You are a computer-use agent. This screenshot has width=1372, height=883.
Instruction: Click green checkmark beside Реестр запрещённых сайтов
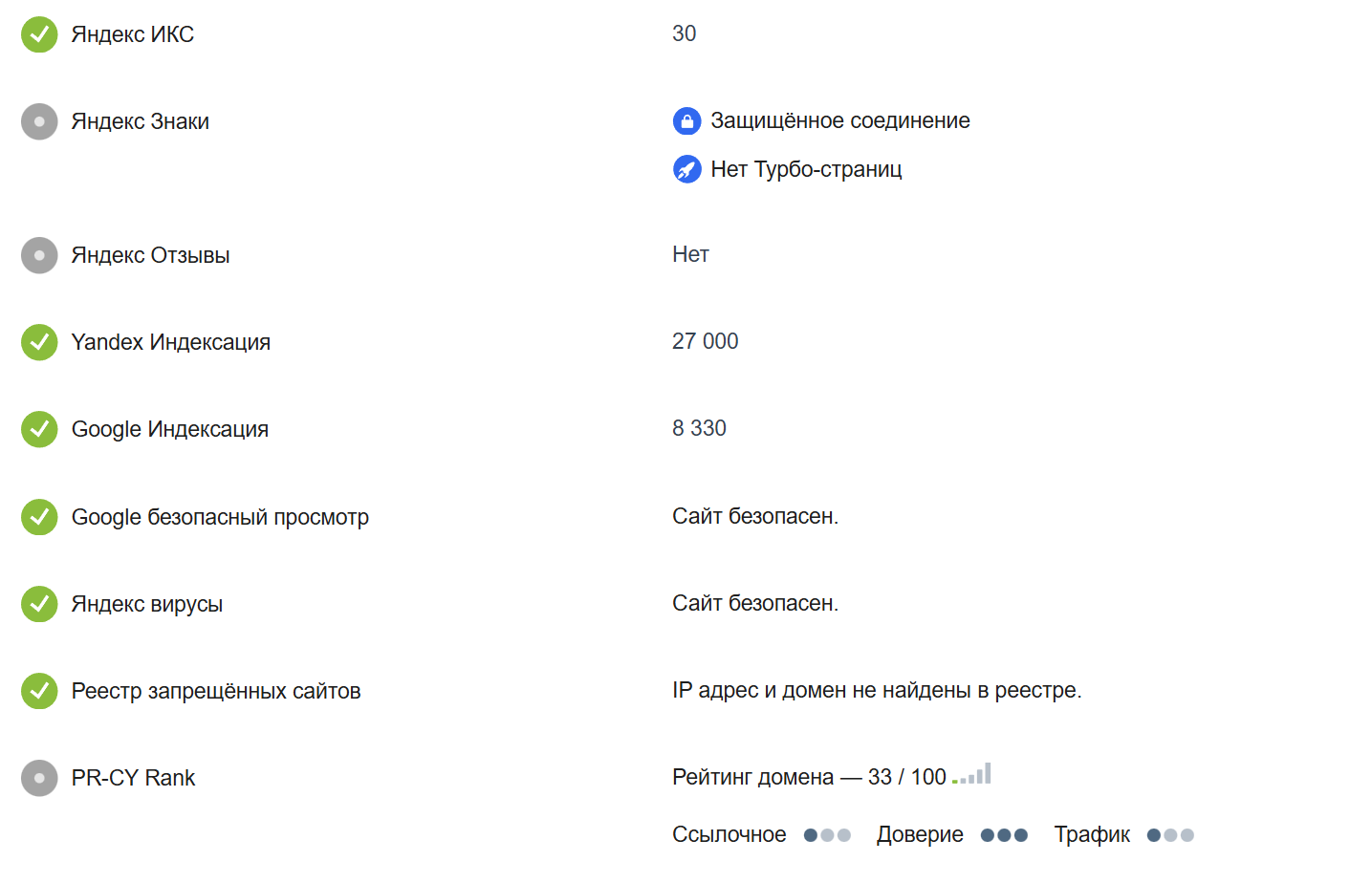tap(39, 691)
